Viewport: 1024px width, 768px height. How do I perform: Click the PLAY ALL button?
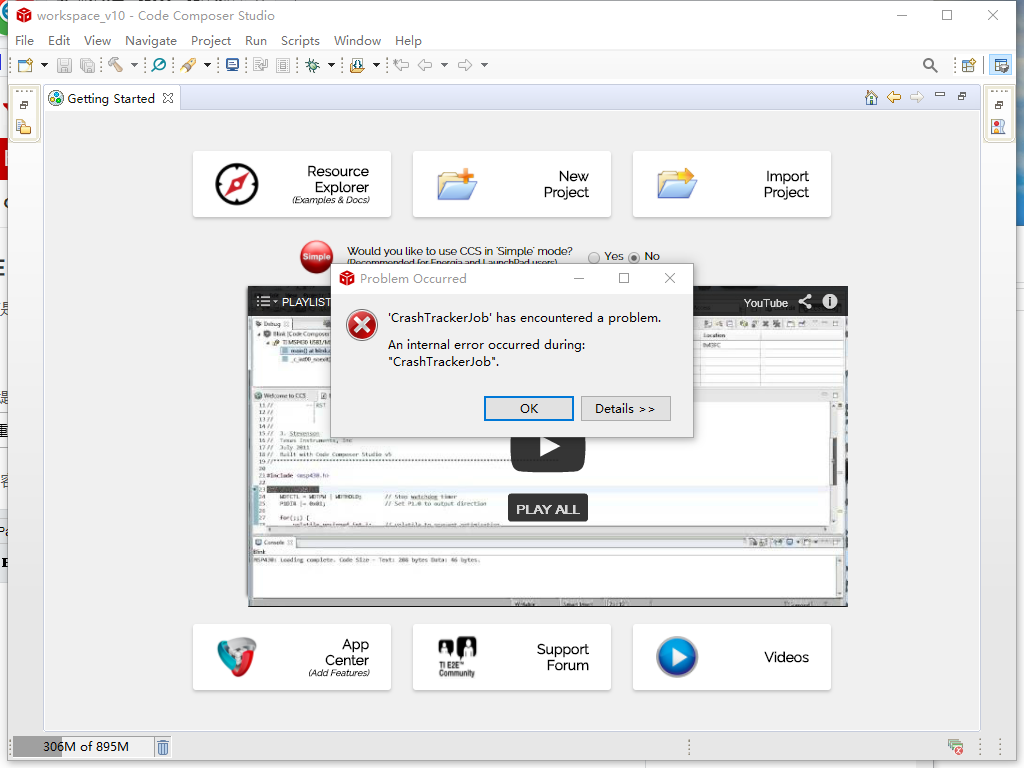click(548, 508)
